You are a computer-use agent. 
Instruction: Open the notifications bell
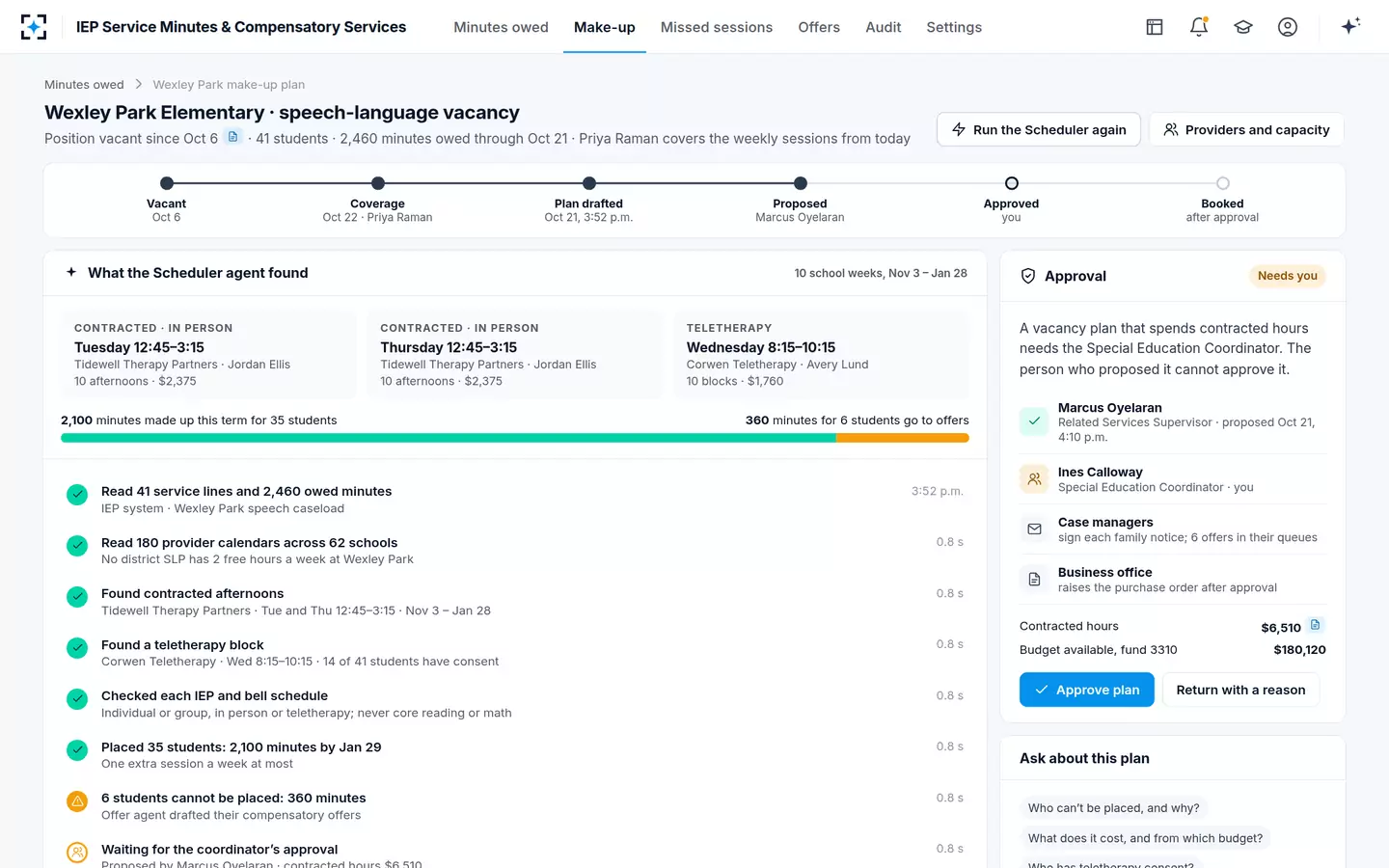1199,27
